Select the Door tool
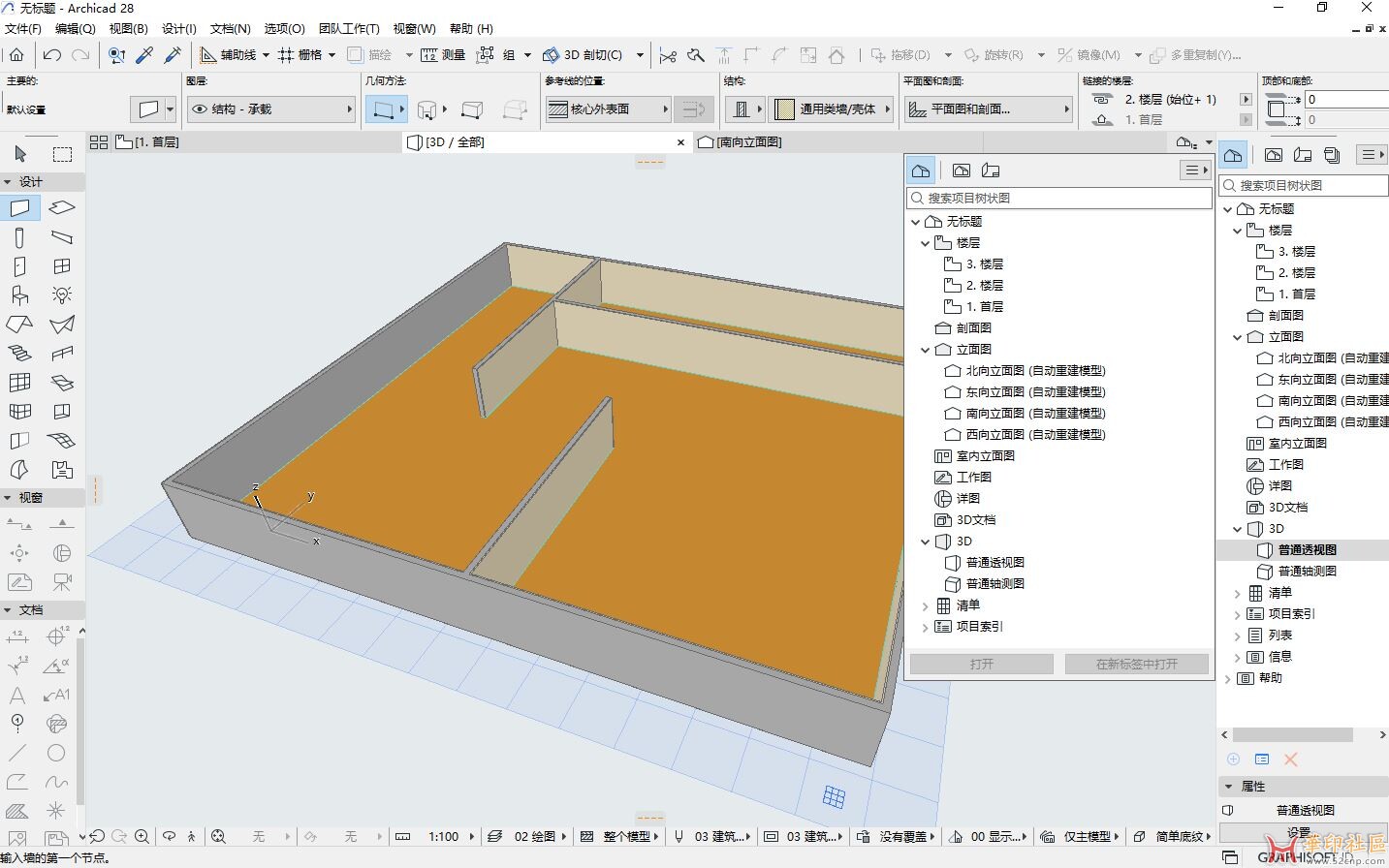The image size is (1389, 868). click(x=19, y=266)
